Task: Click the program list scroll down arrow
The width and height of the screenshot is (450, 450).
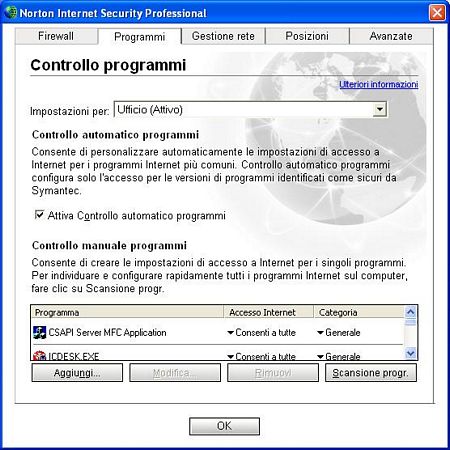Action: tap(410, 353)
